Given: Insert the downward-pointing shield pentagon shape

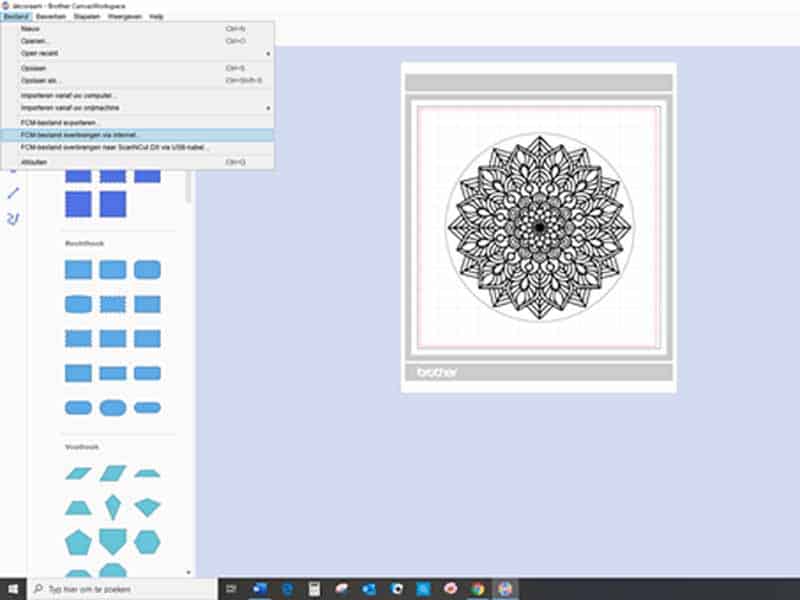Looking at the screenshot, I should 113,542.
